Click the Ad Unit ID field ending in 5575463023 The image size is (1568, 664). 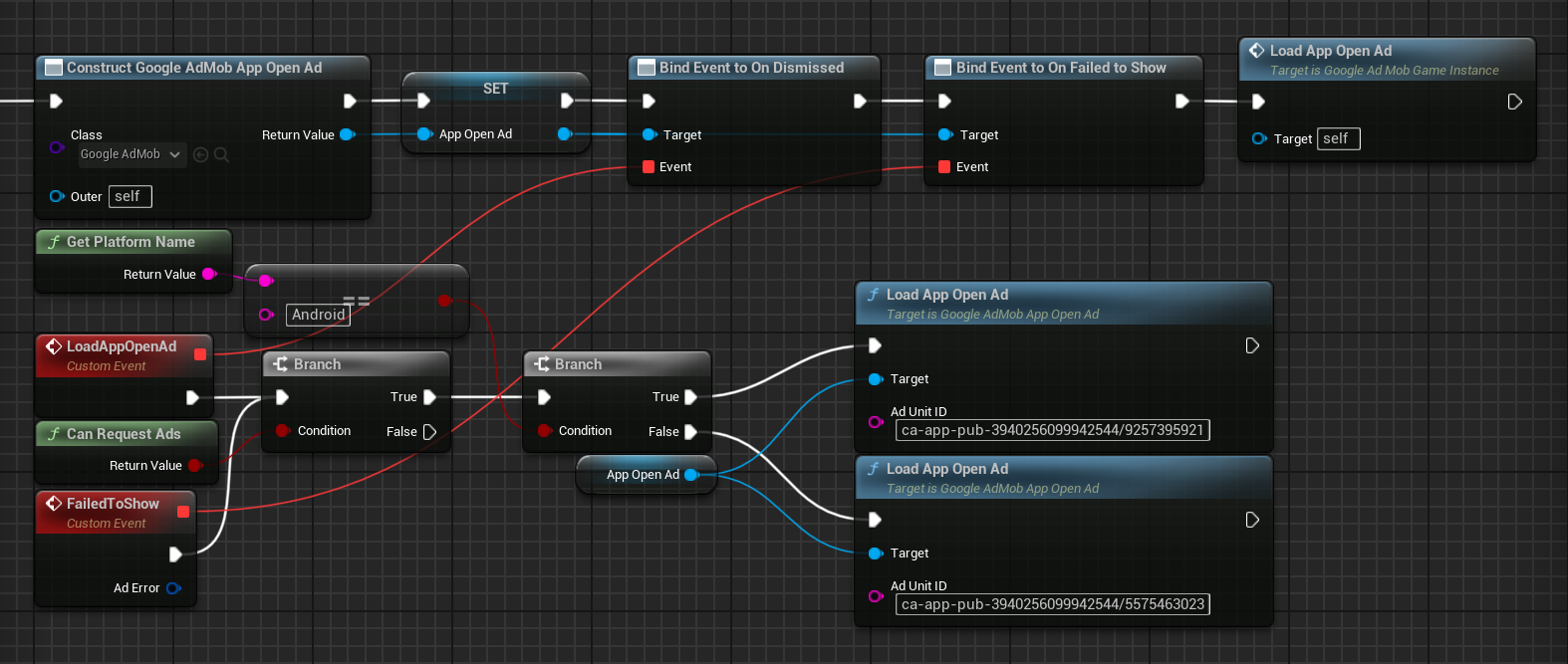[1052, 604]
